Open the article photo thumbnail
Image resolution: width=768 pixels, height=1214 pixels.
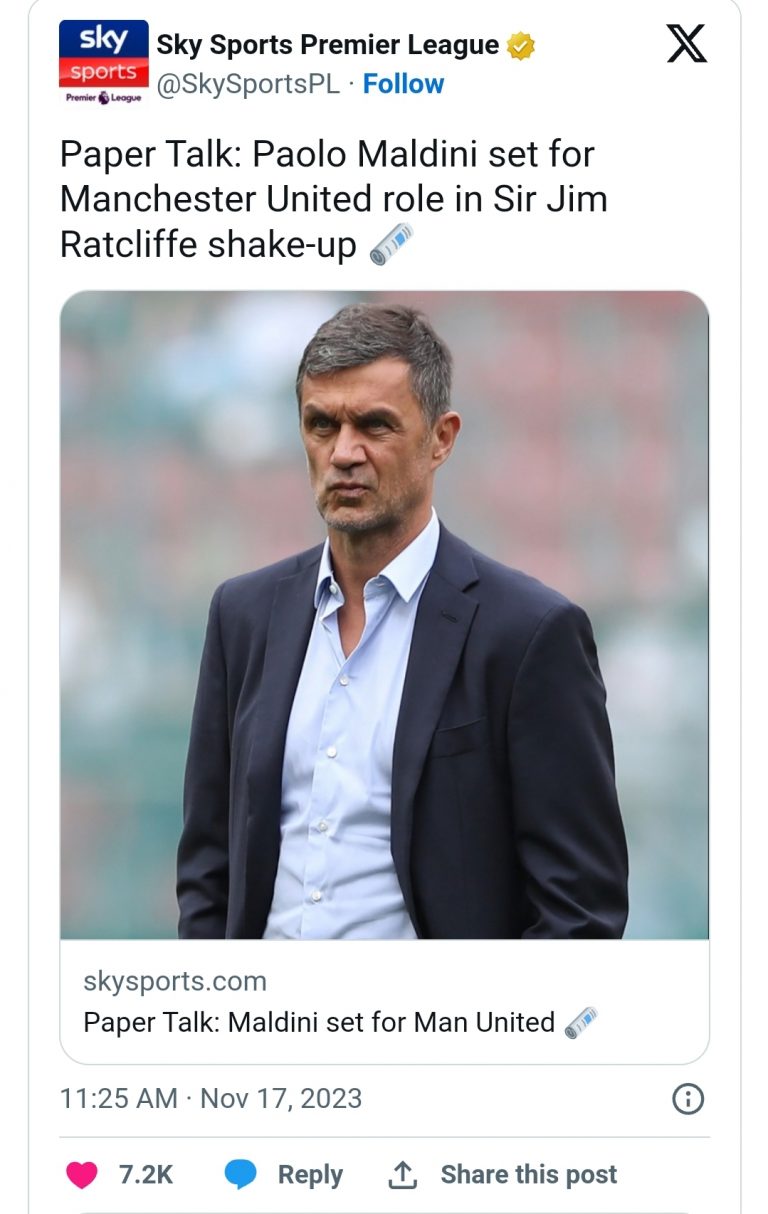[x=384, y=615]
